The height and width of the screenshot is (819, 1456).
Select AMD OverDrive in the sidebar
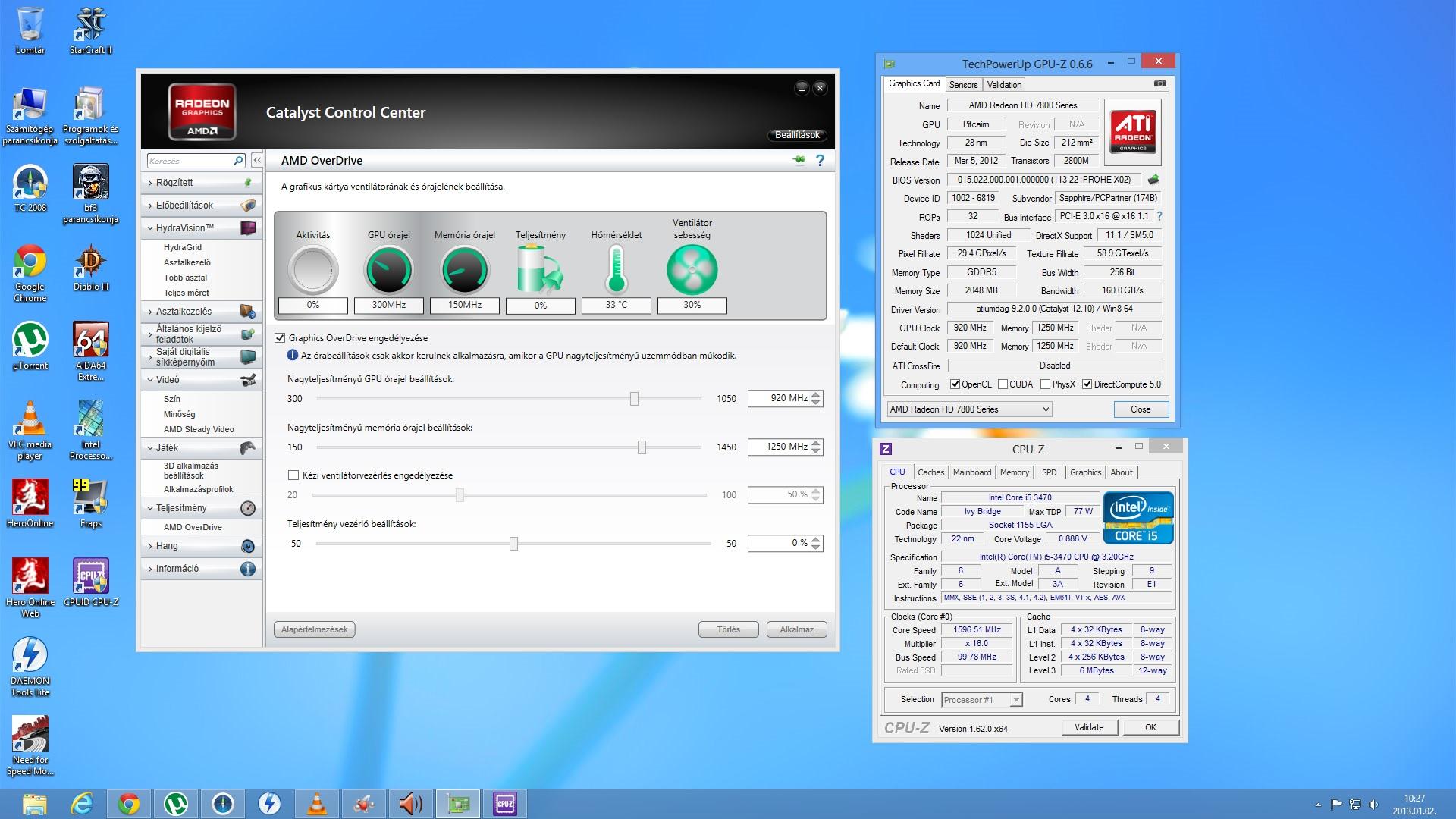tap(193, 527)
